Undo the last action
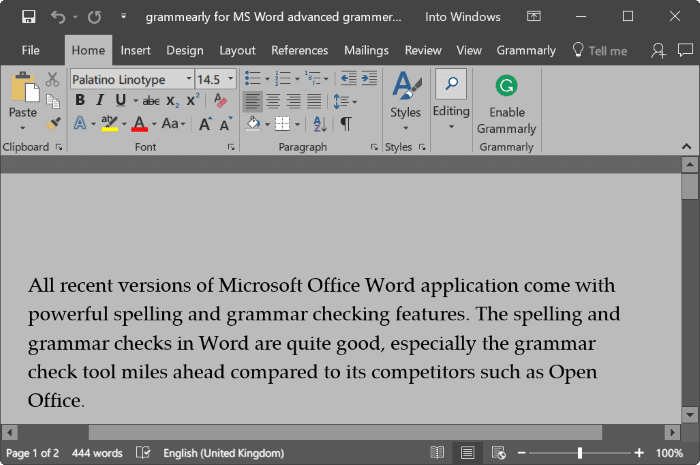Screen dimensions: 700x465 click(x=58, y=17)
